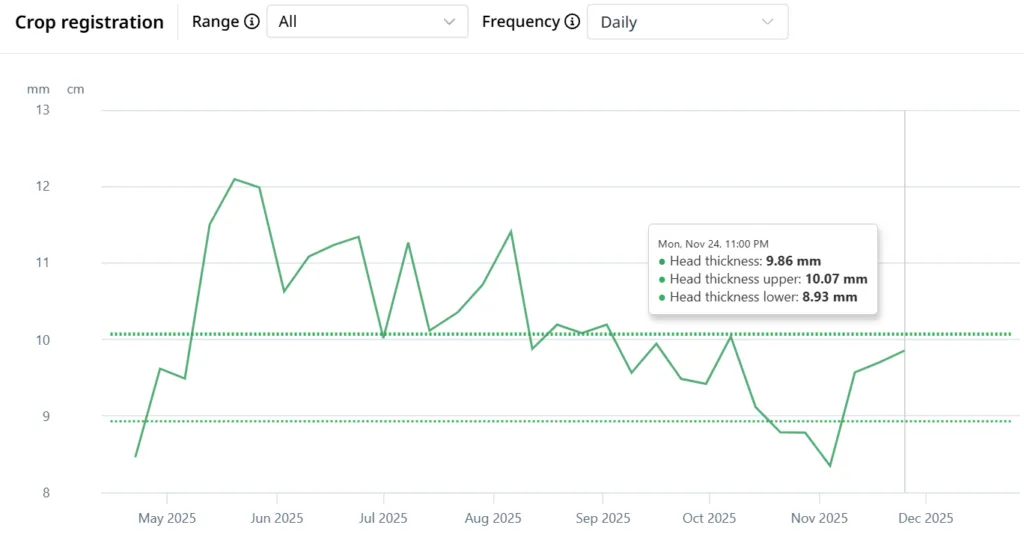
Task: Click the Dec 2025 axis label
Action: [925, 518]
